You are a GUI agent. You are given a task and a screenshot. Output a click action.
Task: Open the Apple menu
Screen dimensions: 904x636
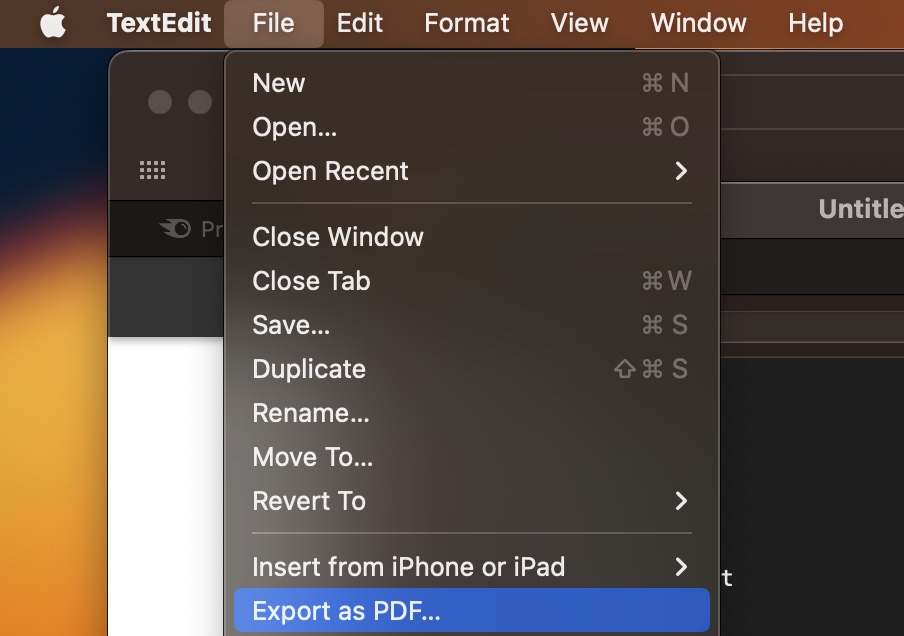click(52, 23)
